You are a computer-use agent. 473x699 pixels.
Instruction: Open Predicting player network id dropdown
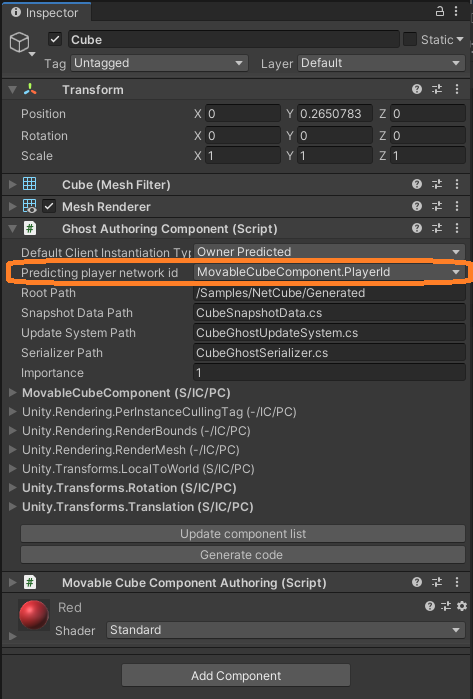tap(329, 272)
